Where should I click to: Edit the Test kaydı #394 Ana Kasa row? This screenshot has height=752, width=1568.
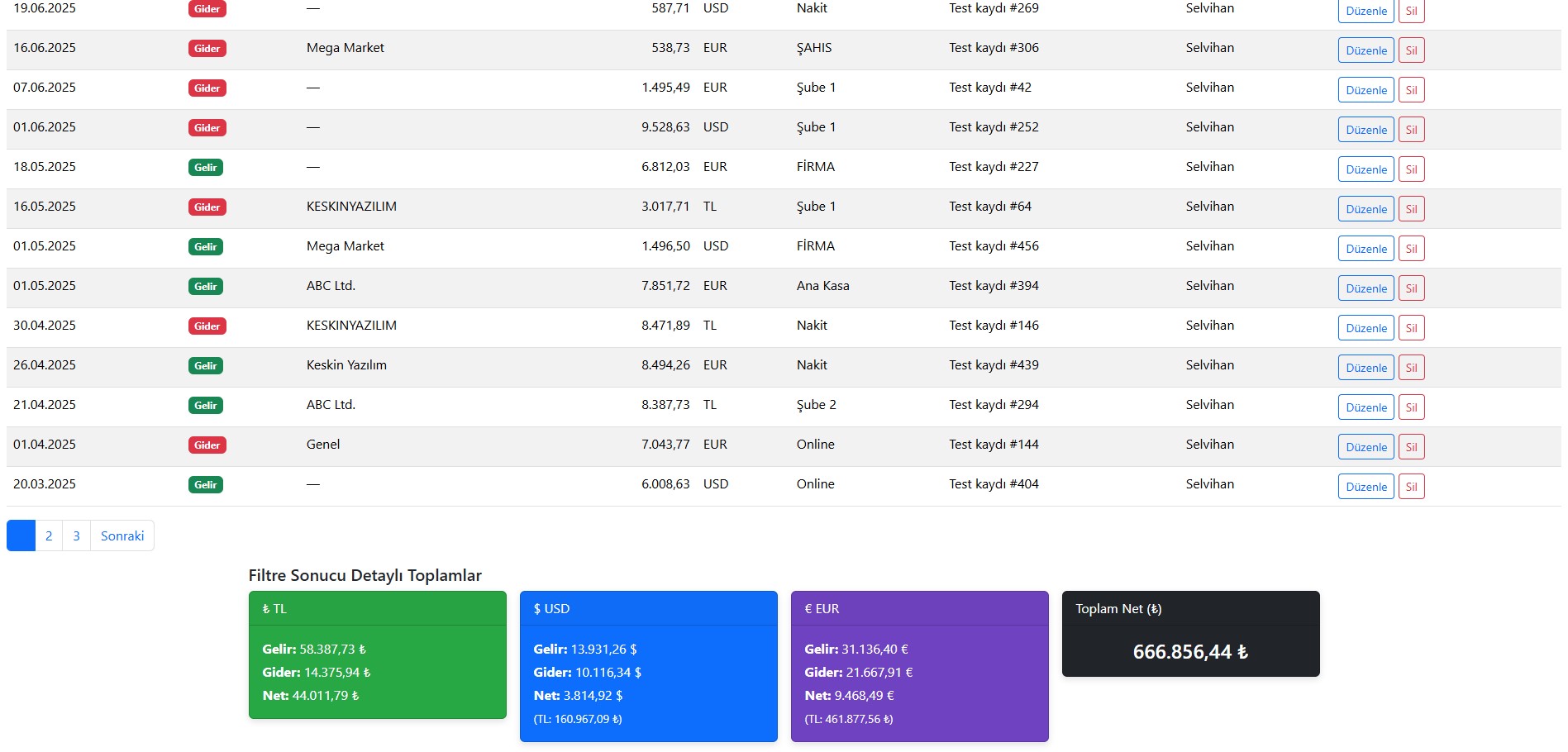click(x=1365, y=288)
